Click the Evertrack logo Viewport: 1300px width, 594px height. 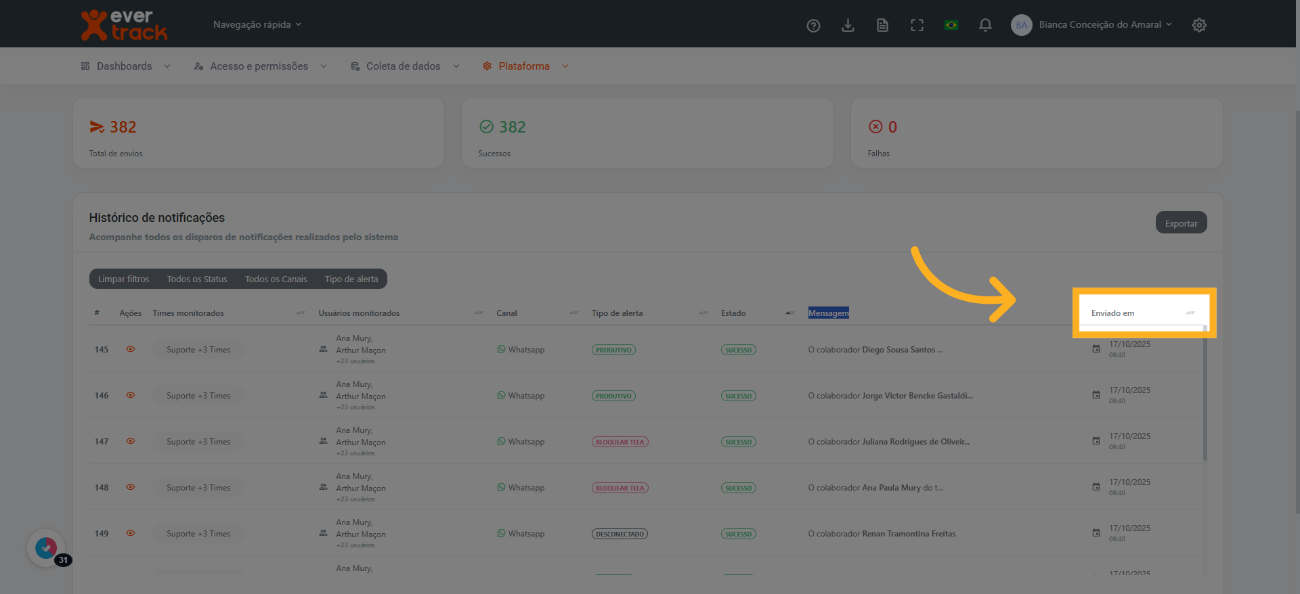pos(124,24)
